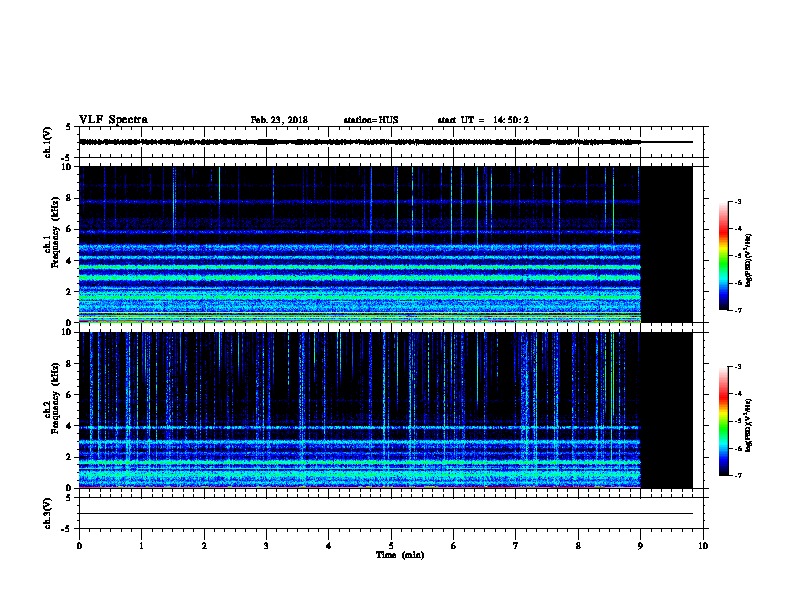Image resolution: width=792 pixels, height=612 pixels.
Task: Click the "-3" tick on upper color bar
Action: (x=737, y=201)
